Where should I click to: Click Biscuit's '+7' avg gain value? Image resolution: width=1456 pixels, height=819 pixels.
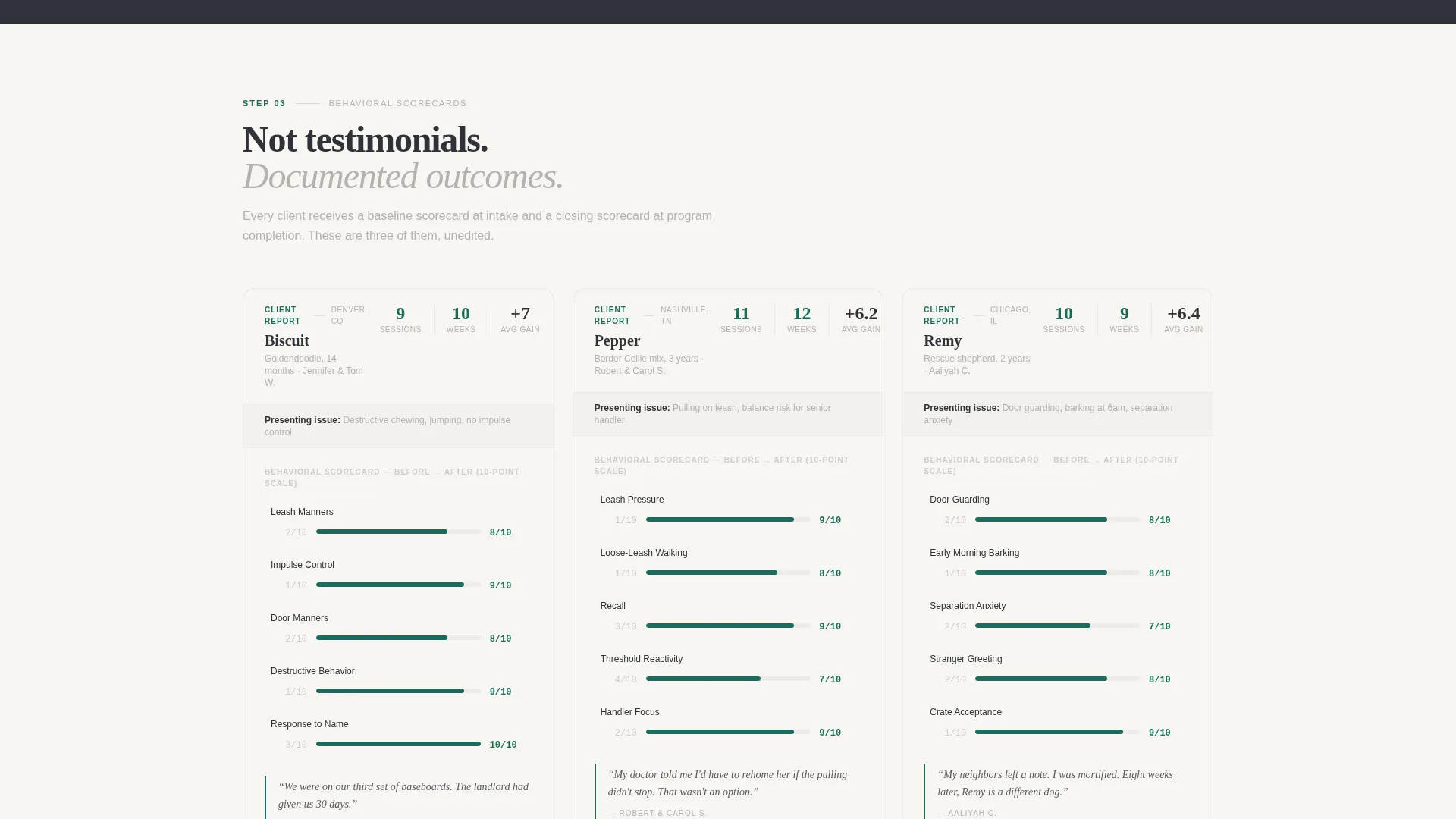tap(520, 313)
